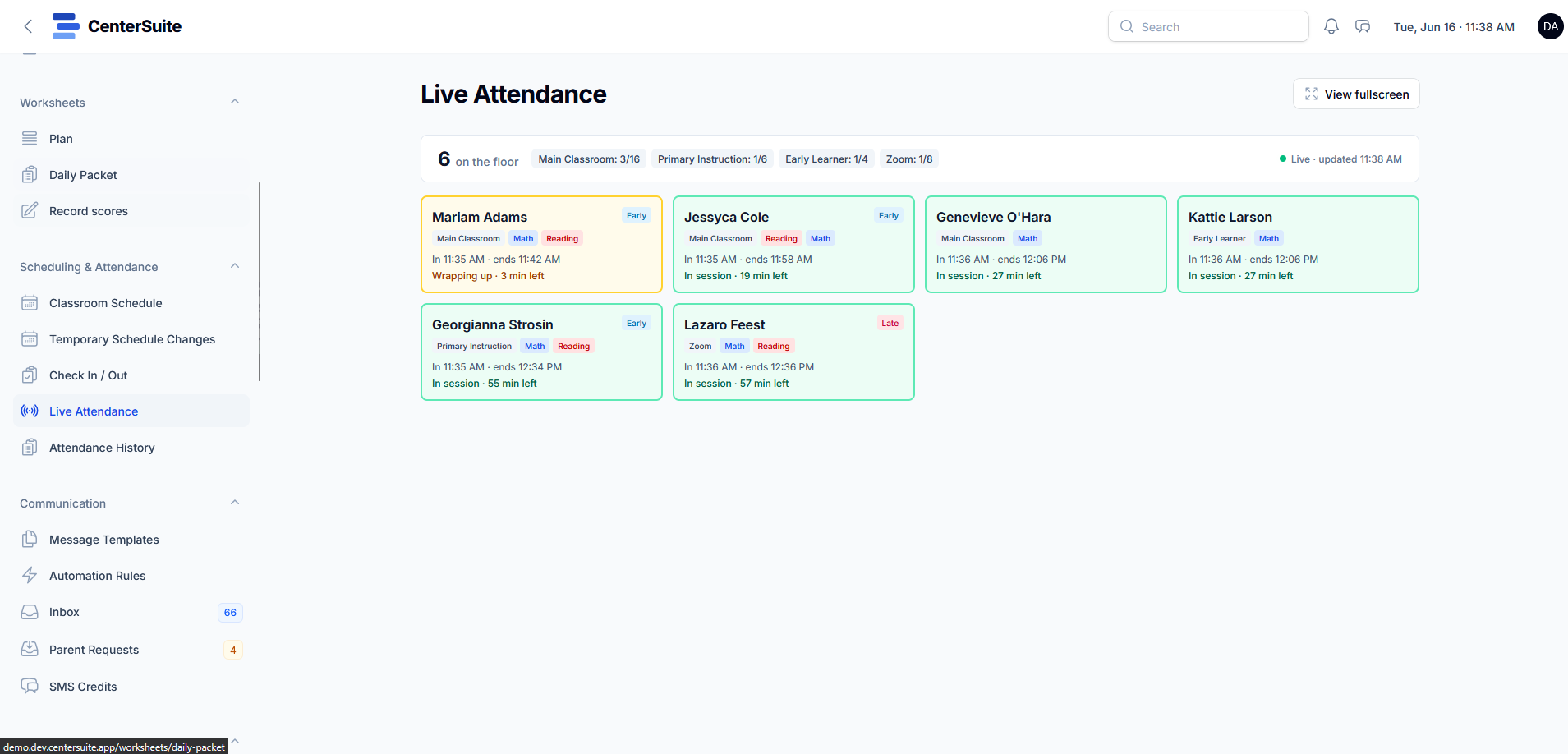
Task: Click the Automation Rules lightning icon
Action: point(30,575)
